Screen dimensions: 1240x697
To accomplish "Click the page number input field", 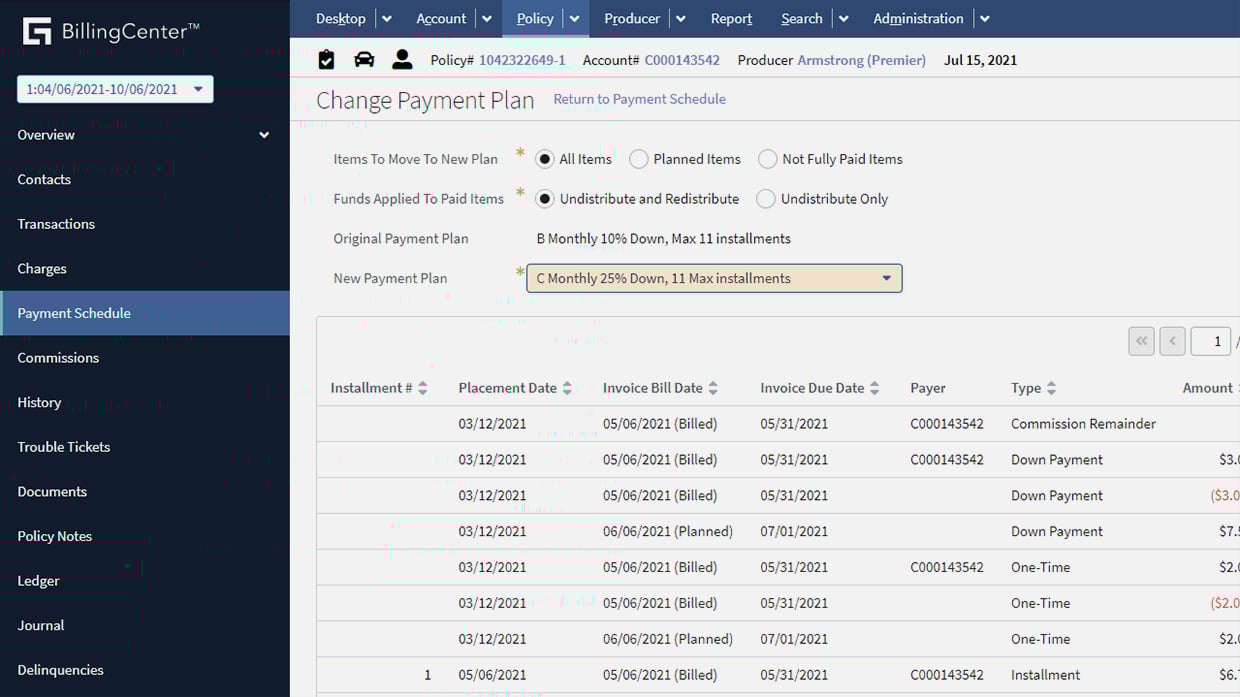I will tap(1210, 341).
